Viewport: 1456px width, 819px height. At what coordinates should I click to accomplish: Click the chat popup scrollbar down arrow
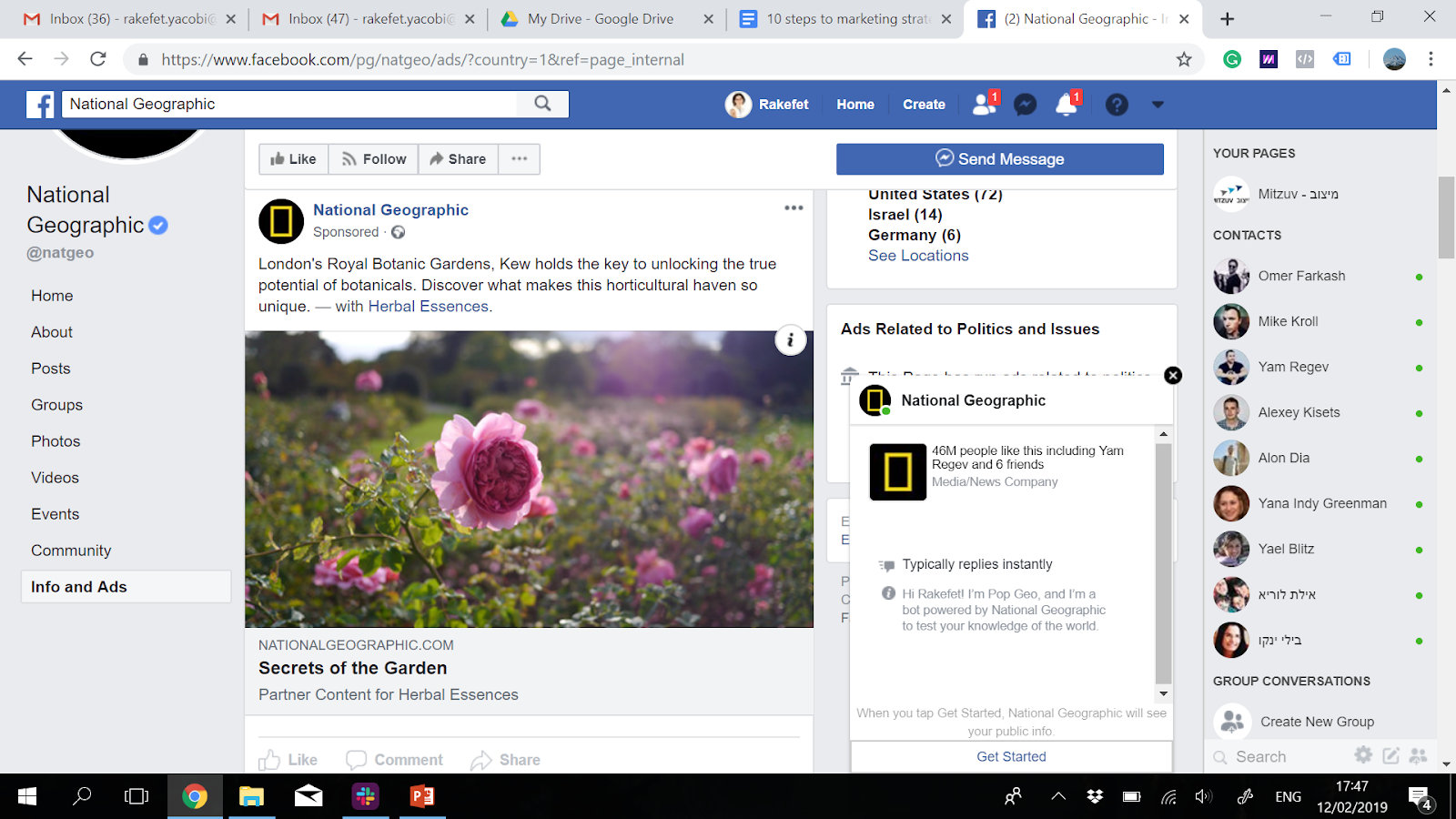tap(1163, 694)
